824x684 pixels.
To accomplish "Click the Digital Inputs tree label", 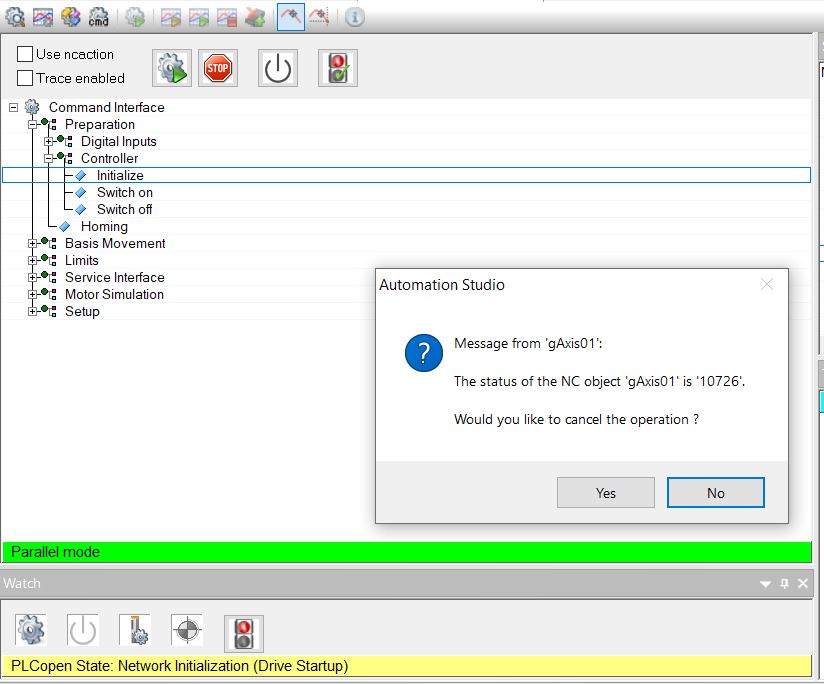I will click(x=119, y=141).
